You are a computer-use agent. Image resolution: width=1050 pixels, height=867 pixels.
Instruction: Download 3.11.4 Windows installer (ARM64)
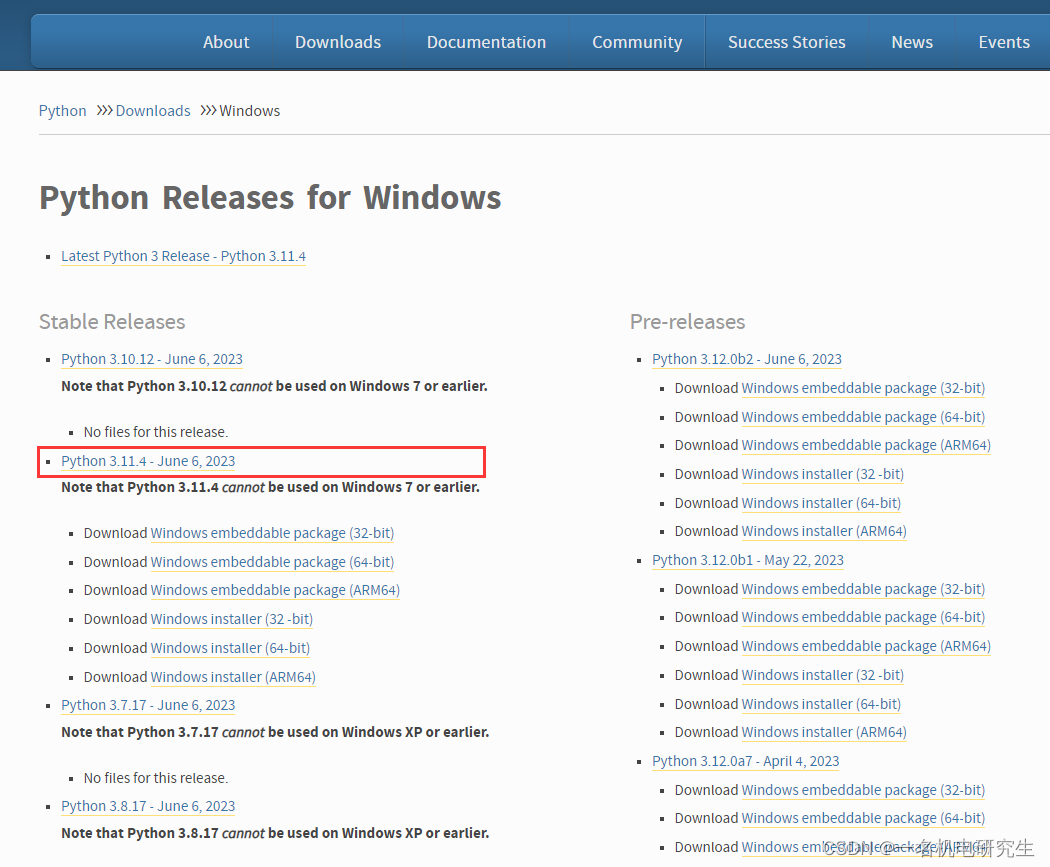coord(233,677)
